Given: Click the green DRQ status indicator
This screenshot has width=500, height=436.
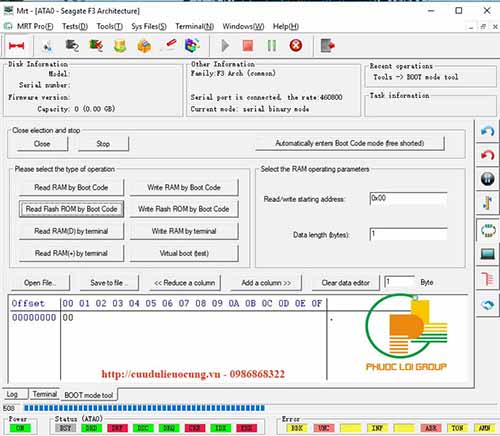Looking at the screenshot, I should (169, 428).
